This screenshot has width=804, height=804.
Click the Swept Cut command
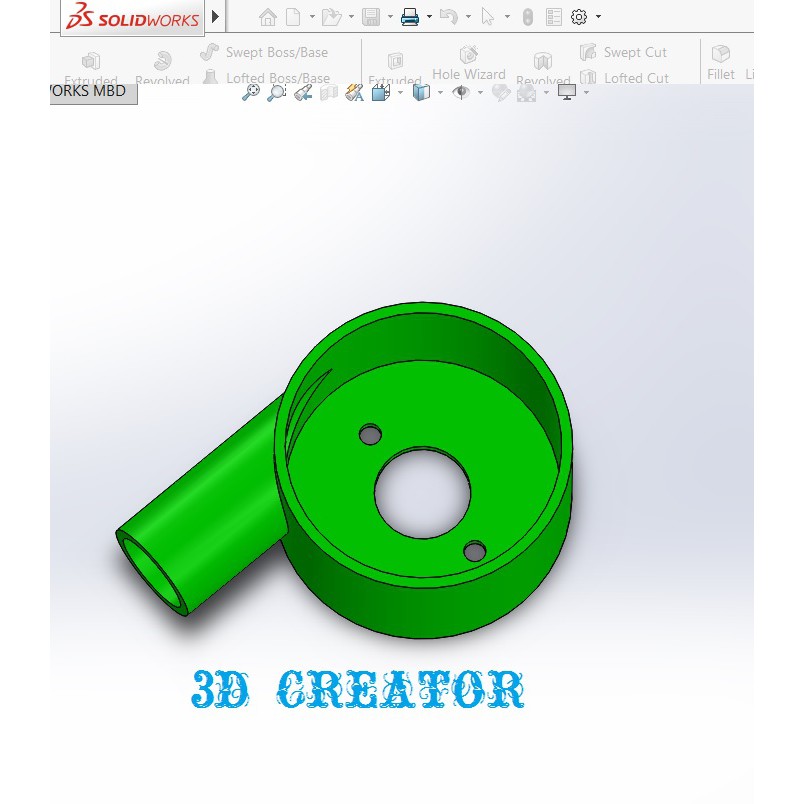(624, 52)
